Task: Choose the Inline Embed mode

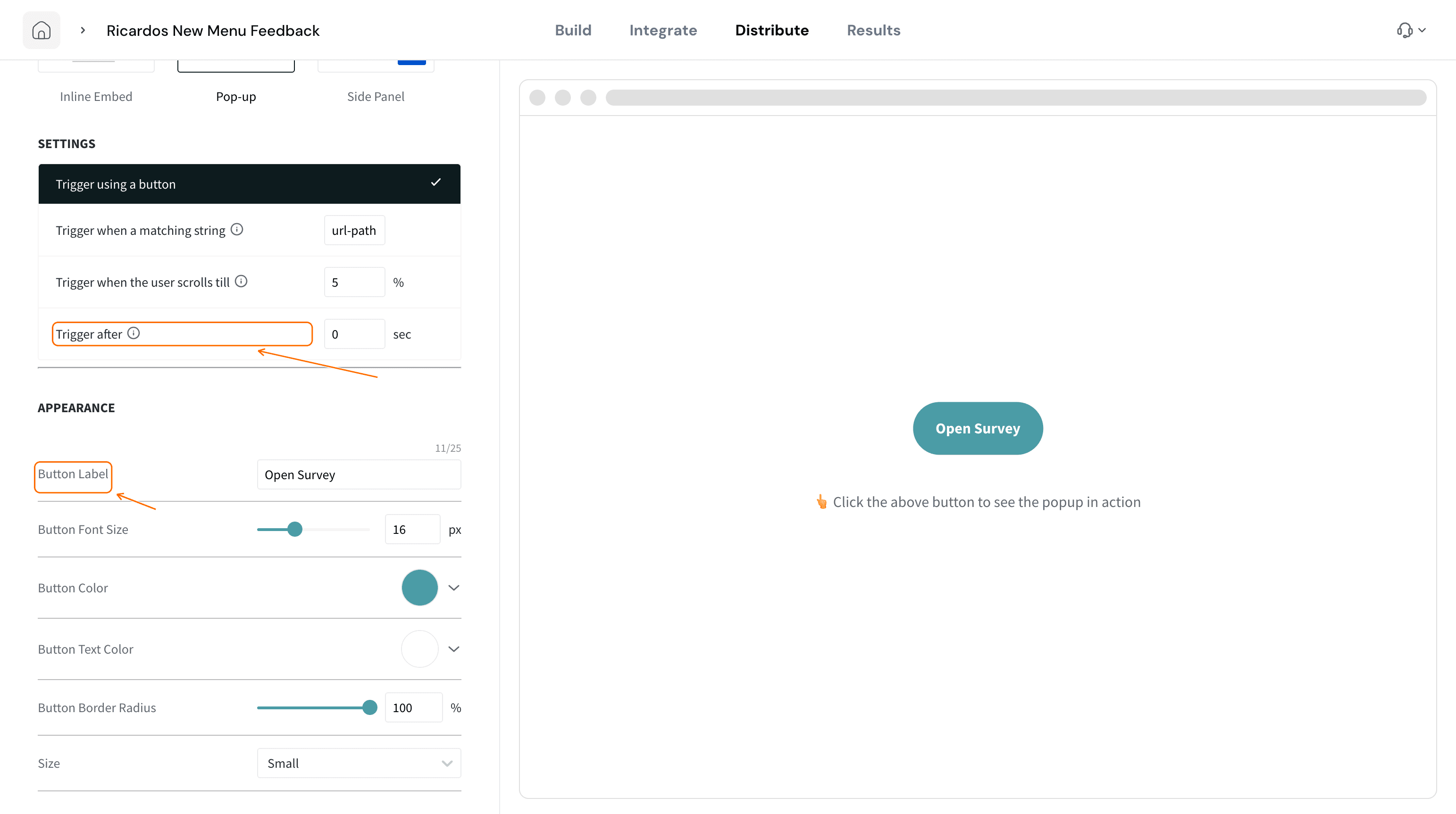Action: [x=96, y=97]
